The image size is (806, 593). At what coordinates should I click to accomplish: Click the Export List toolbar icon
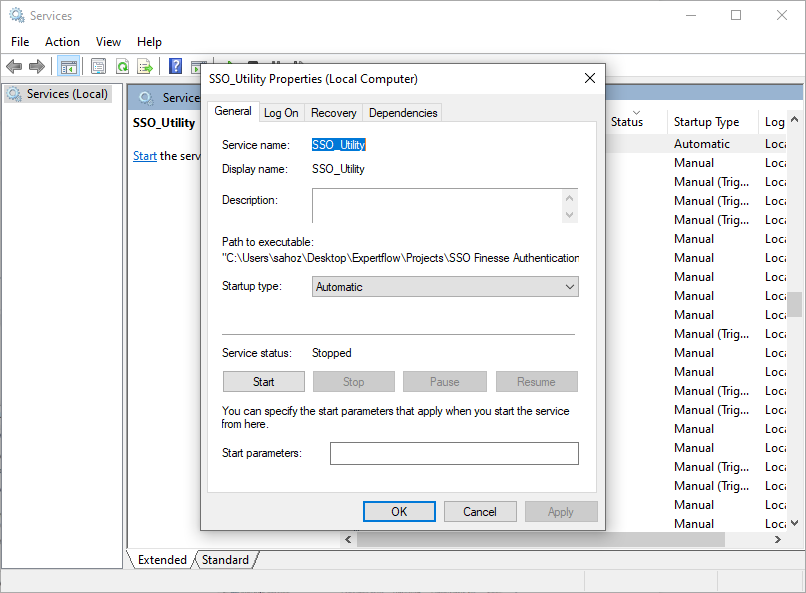tap(145, 66)
